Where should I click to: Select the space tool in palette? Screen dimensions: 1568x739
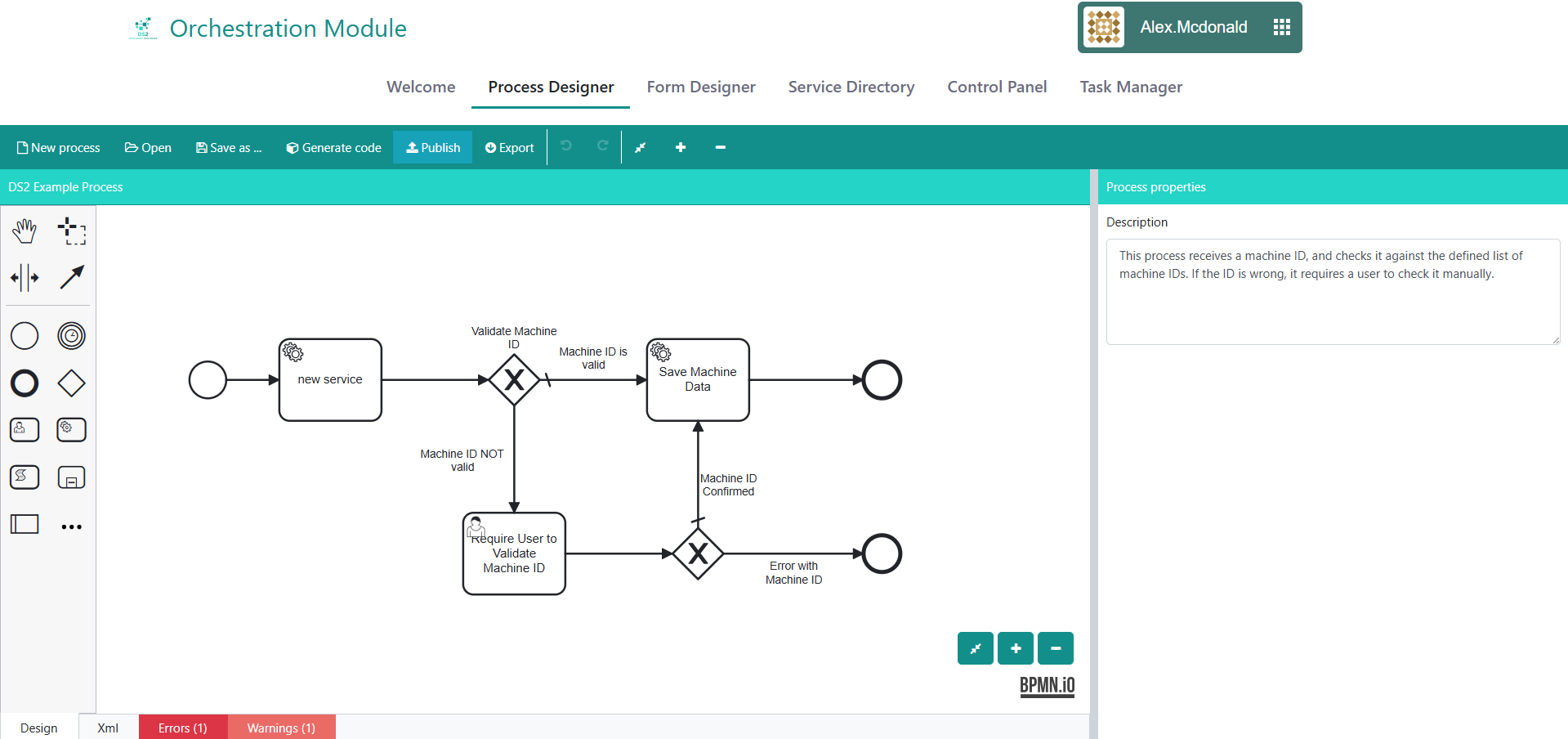[x=25, y=278]
